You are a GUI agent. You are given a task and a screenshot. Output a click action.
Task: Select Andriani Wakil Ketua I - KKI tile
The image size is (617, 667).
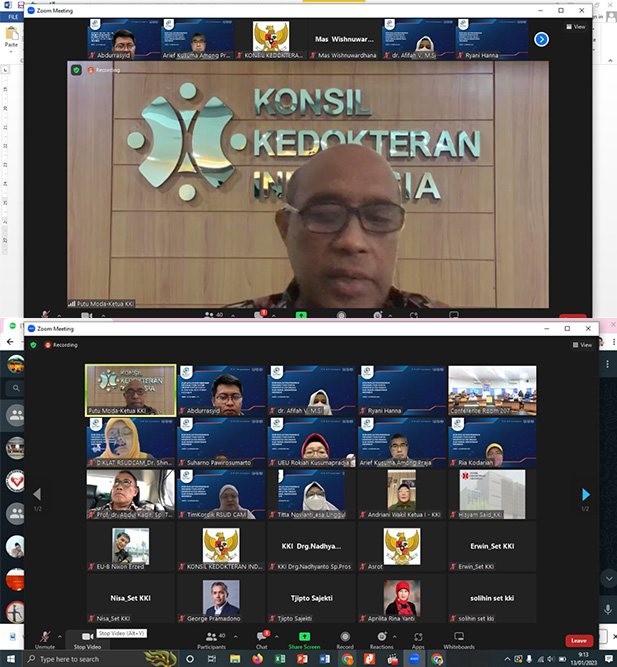pos(402,494)
